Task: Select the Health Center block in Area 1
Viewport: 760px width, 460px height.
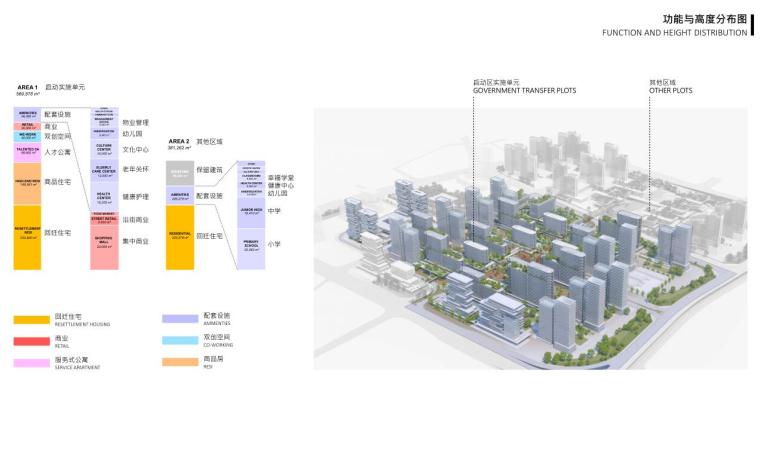Action: tap(104, 197)
